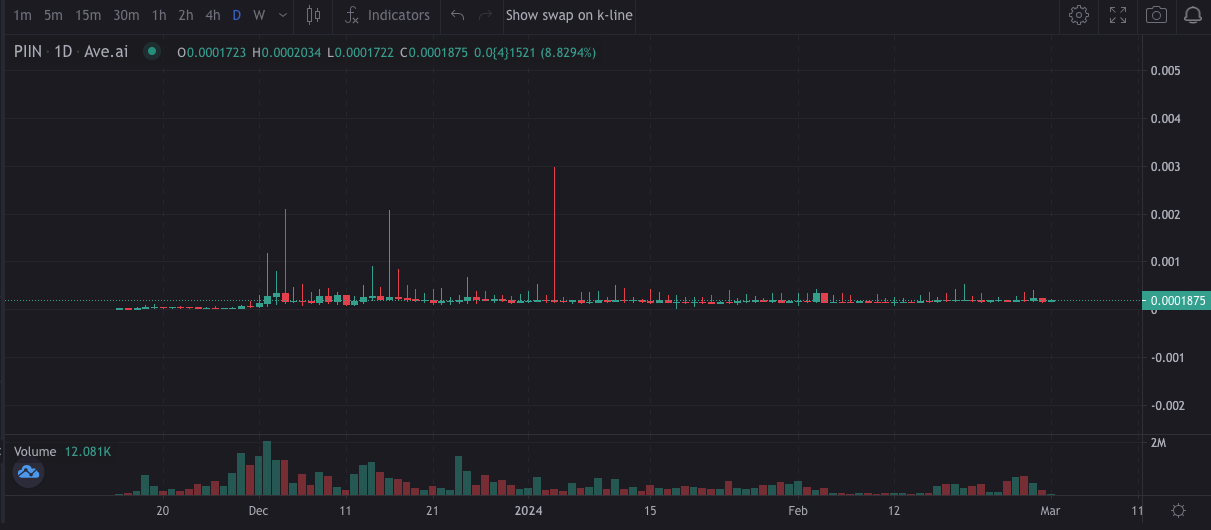The height and width of the screenshot is (530, 1211).
Task: Toggle the Volume indicator legend
Action: click(x=38, y=452)
